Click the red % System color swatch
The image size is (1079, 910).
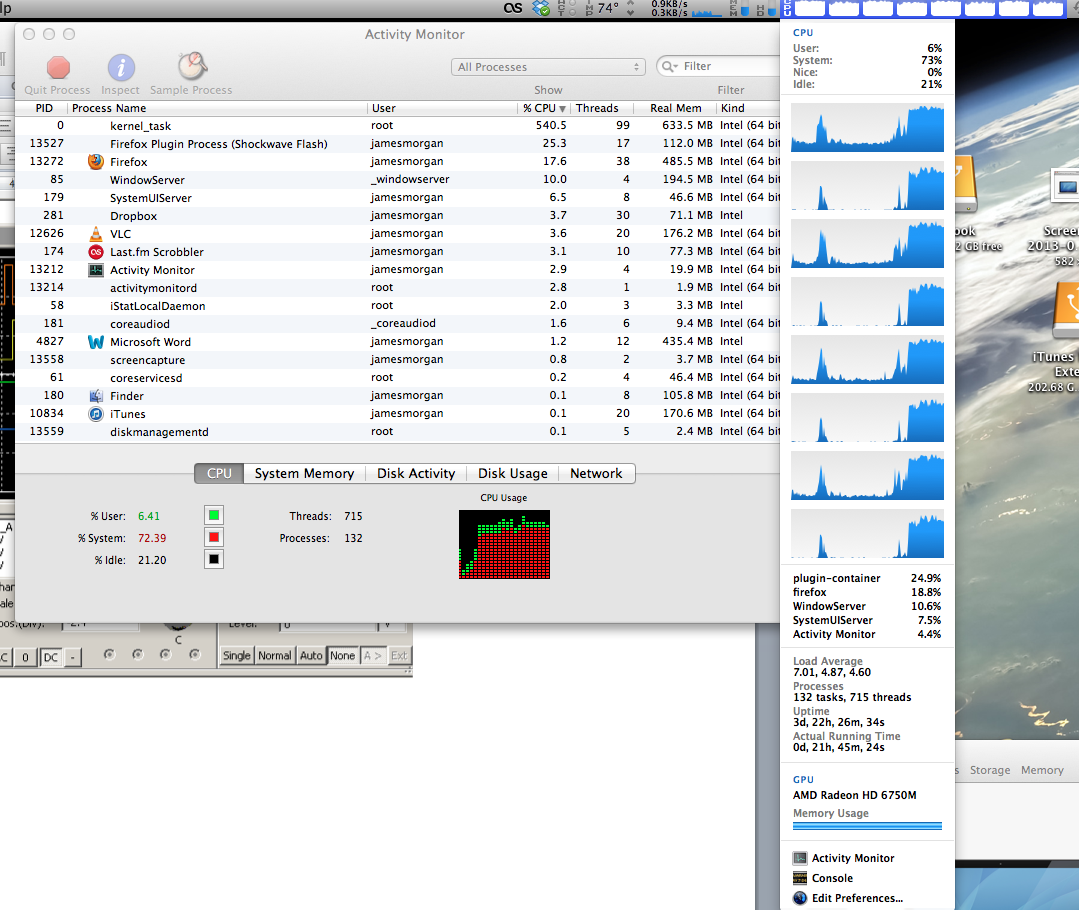214,538
